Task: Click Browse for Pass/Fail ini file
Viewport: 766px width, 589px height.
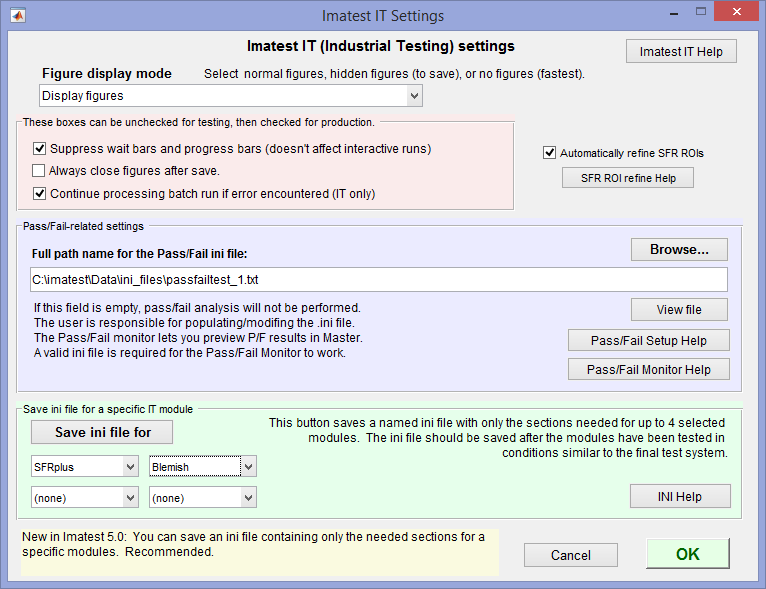Action: click(x=679, y=250)
